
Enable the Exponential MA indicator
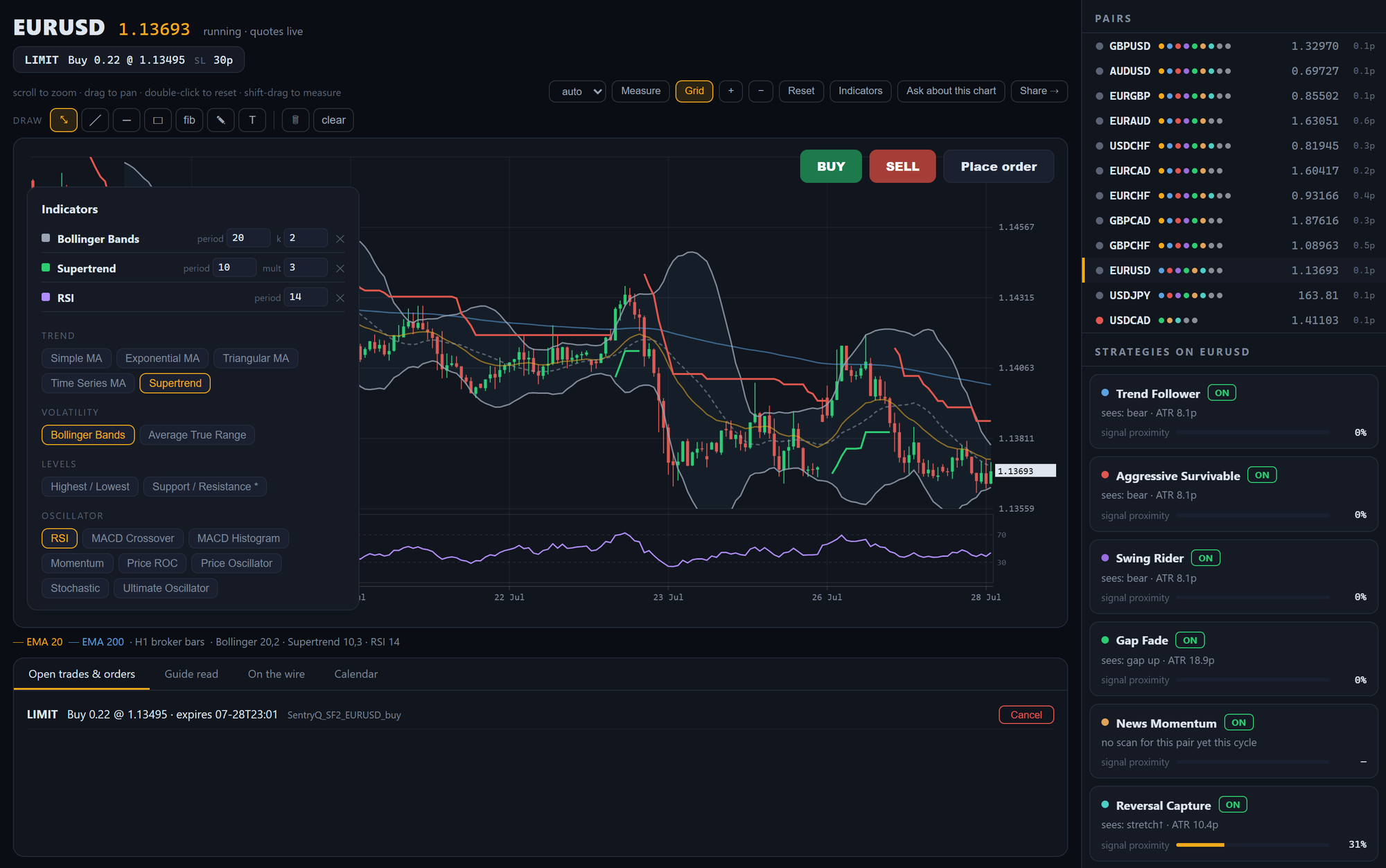coord(162,358)
